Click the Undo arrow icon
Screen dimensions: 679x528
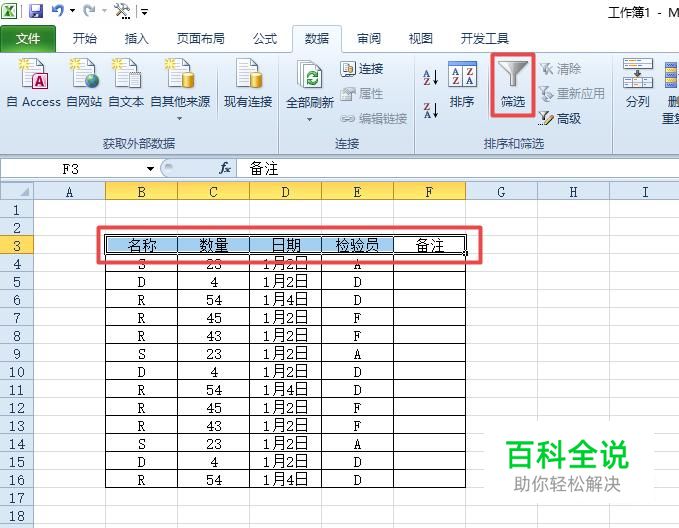coord(58,10)
